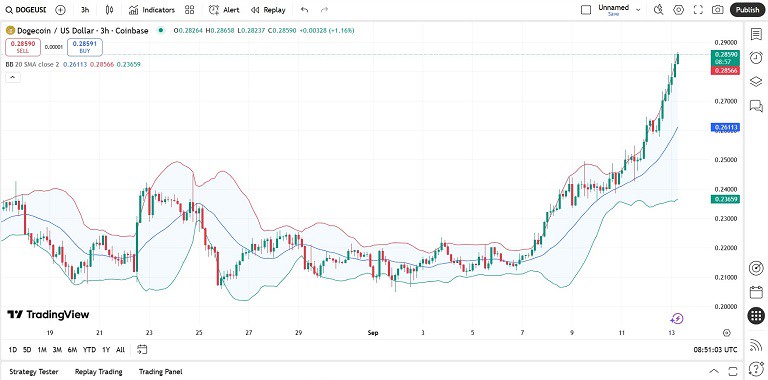This screenshot has width=768, height=380.
Task: Open the indicator templates grid icon
Action: pos(190,10)
